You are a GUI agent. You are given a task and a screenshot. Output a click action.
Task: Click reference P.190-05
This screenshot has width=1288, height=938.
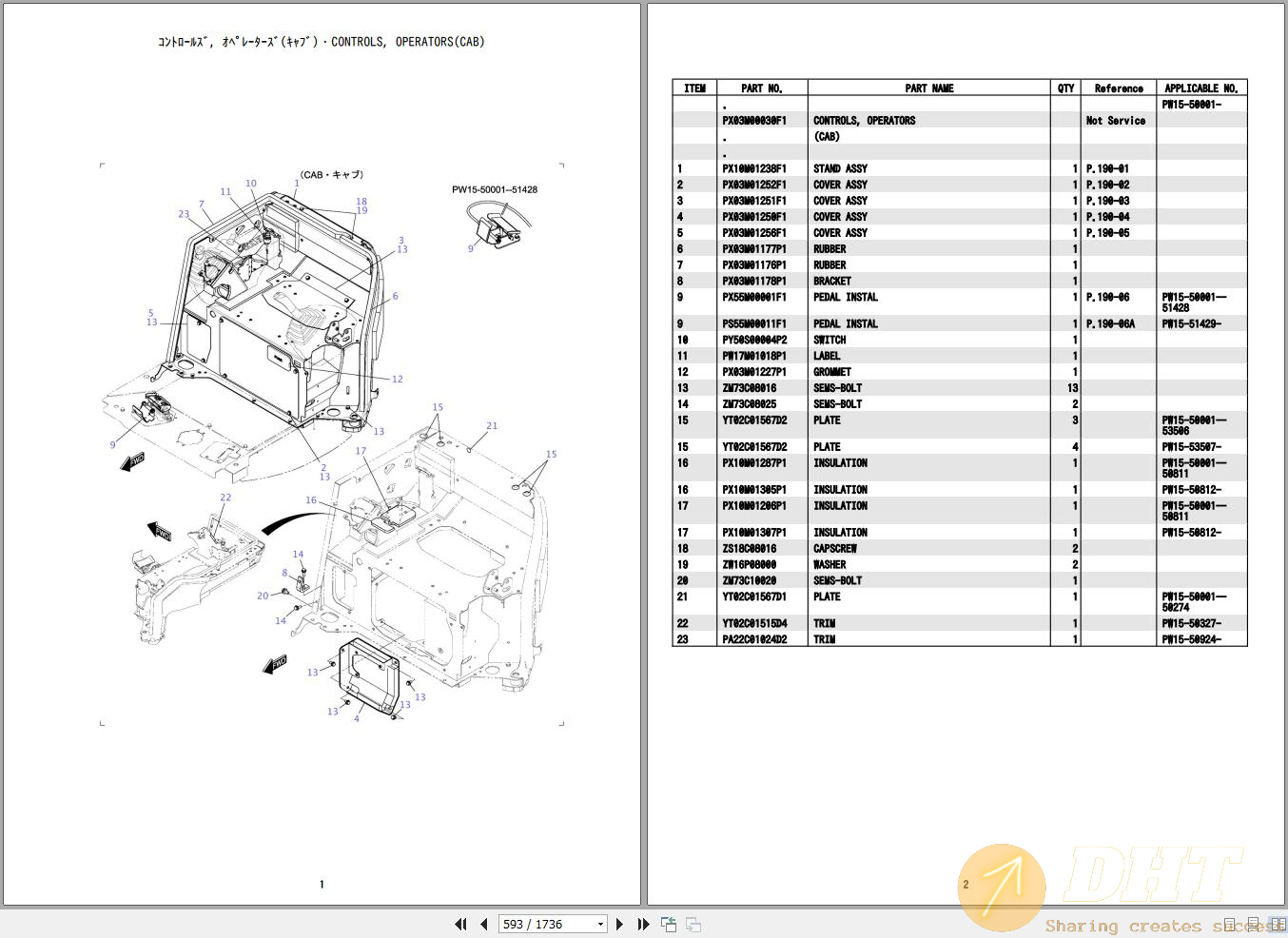[1108, 233]
